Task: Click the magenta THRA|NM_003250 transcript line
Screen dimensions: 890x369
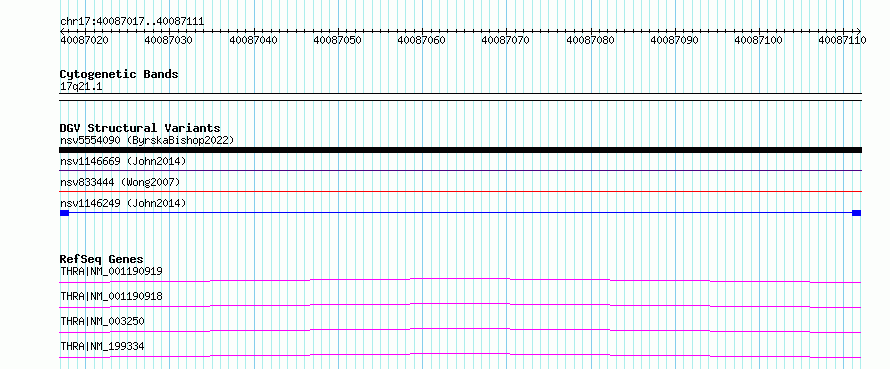Action: coord(460,330)
